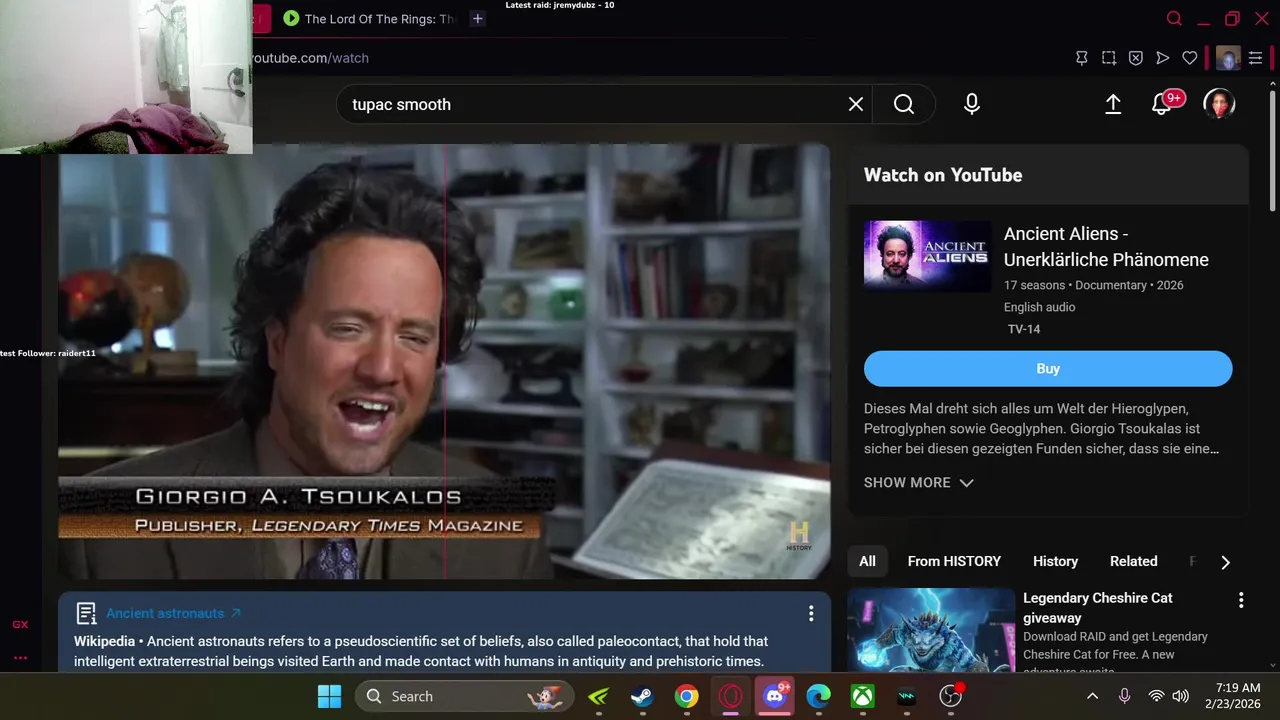Click the Windows taskbar Search box
Image resolution: width=1280 pixels, height=720 pixels.
[464, 696]
